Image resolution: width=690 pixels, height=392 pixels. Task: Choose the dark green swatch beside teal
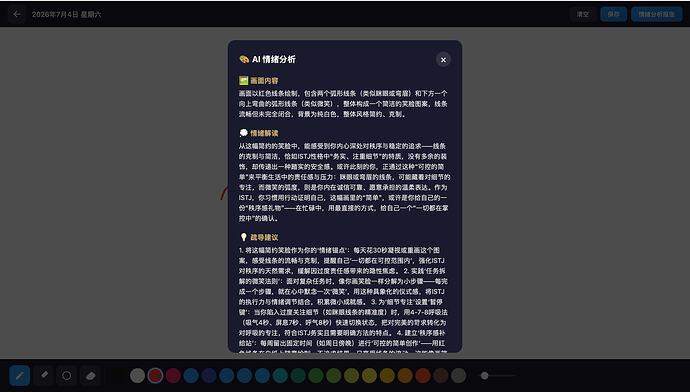pyautogui.click(x=298, y=375)
